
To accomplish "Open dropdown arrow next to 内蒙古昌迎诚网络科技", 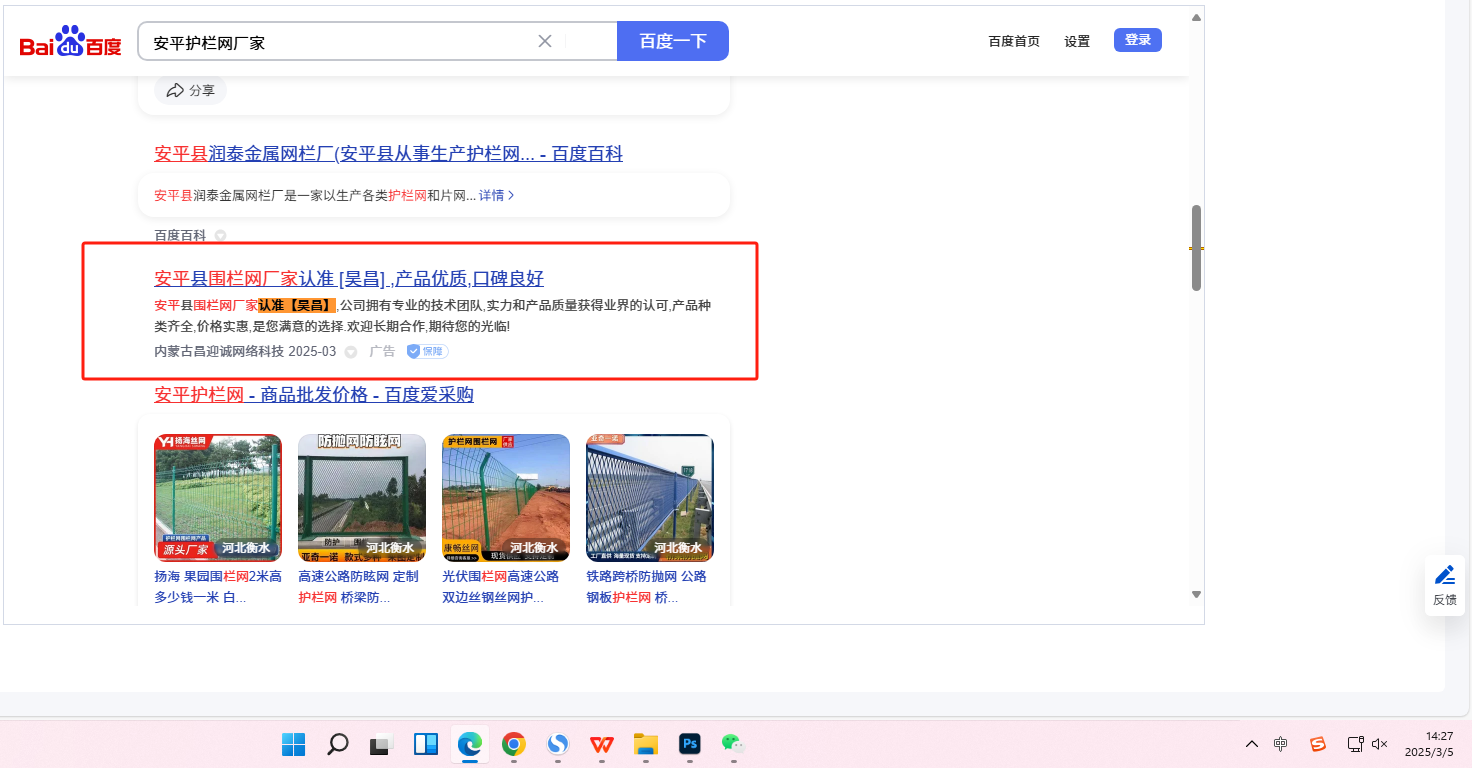I will pos(350,352).
